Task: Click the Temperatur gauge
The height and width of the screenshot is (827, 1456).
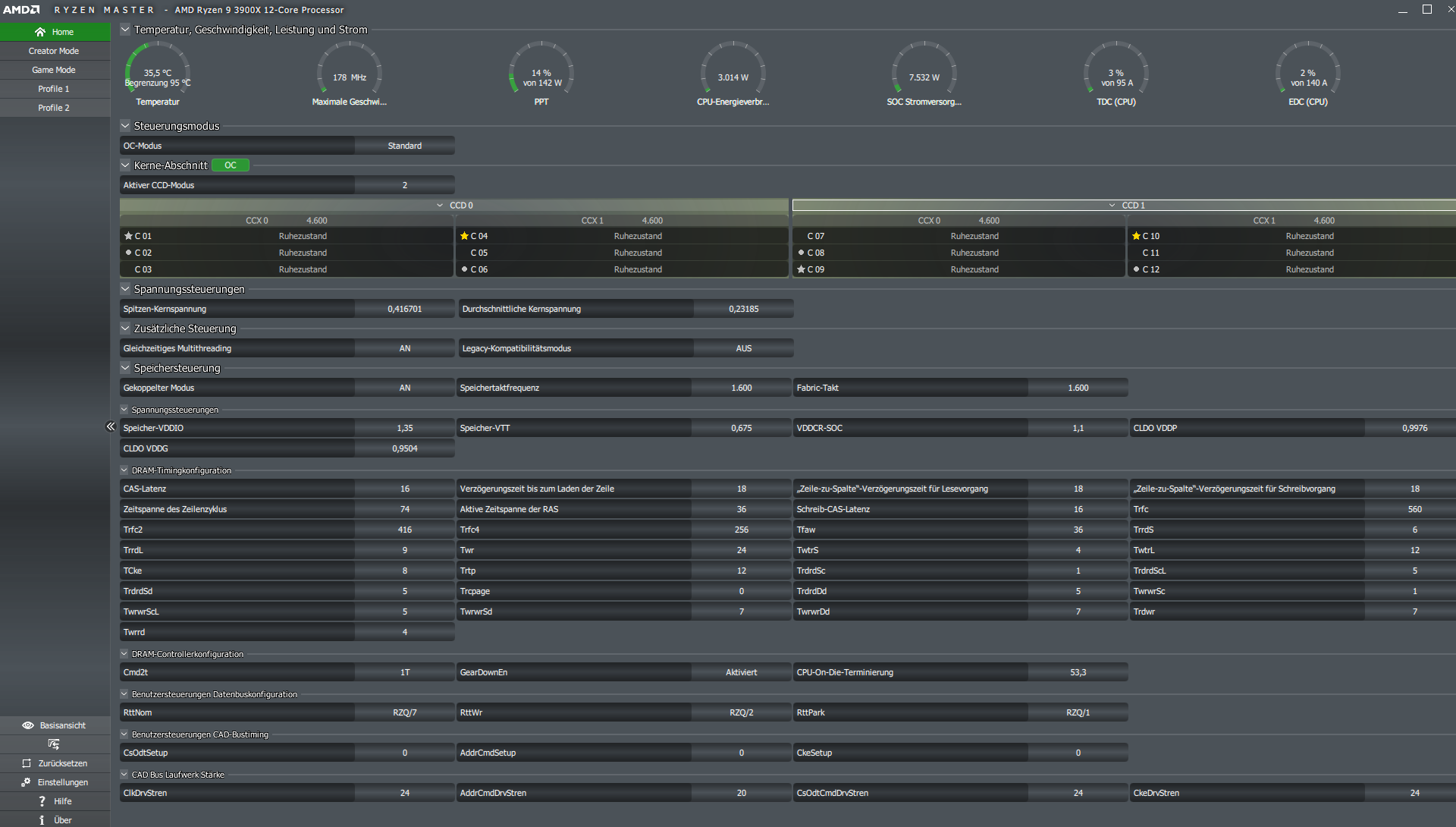Action: [158, 74]
